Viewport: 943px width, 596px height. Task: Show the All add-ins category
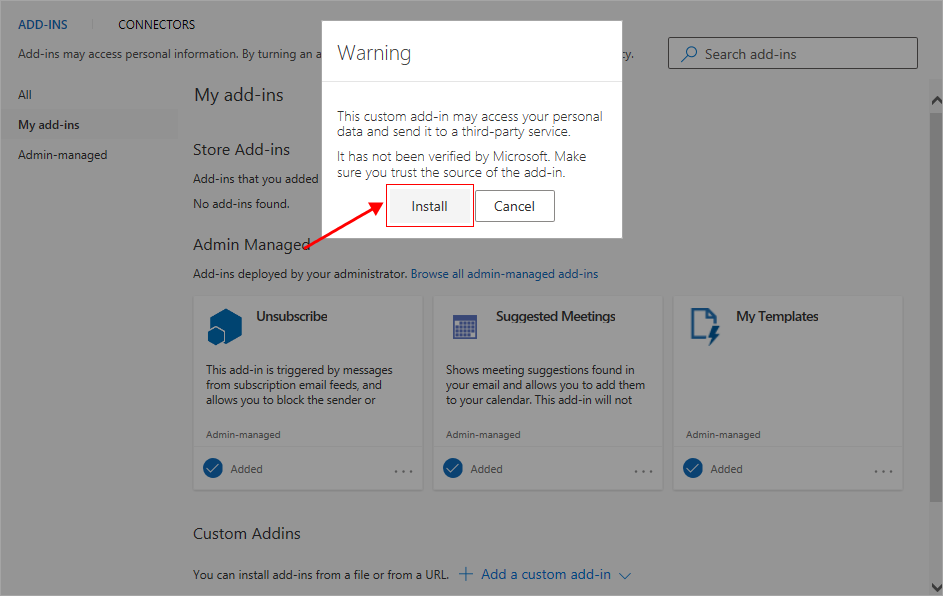(x=25, y=94)
